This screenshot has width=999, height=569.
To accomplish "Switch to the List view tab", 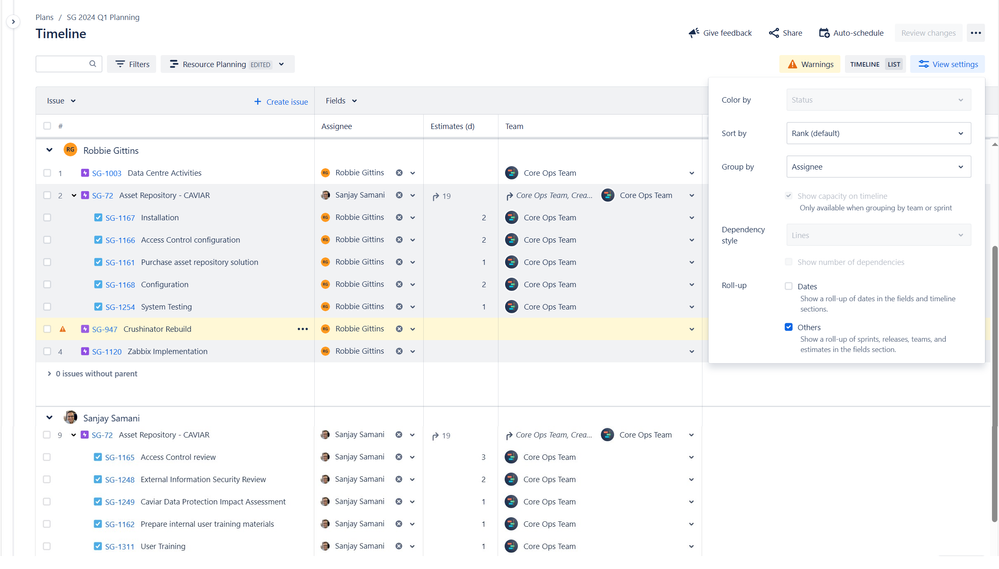I will tap(894, 64).
